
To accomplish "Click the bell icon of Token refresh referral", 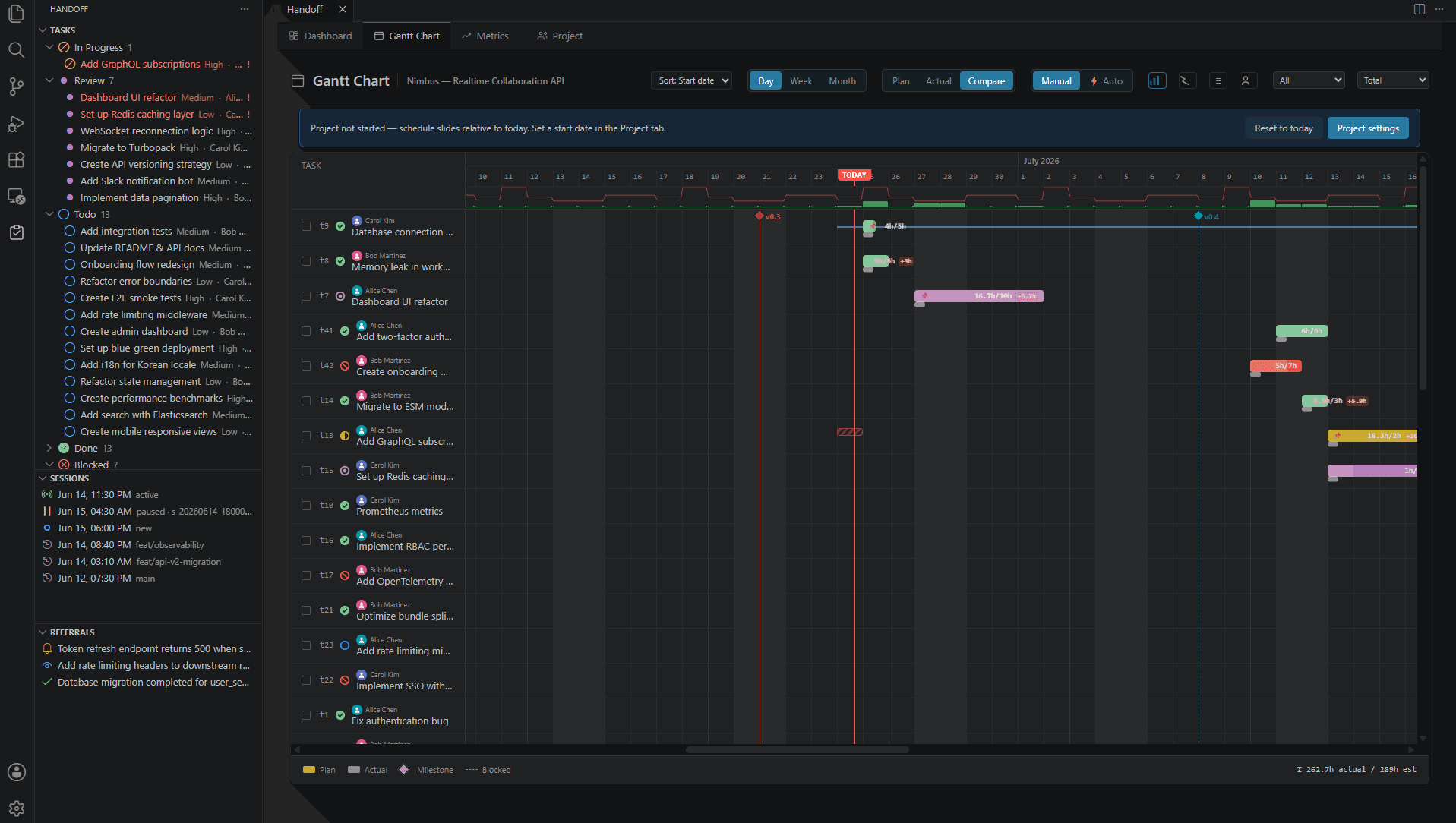I will click(47, 648).
